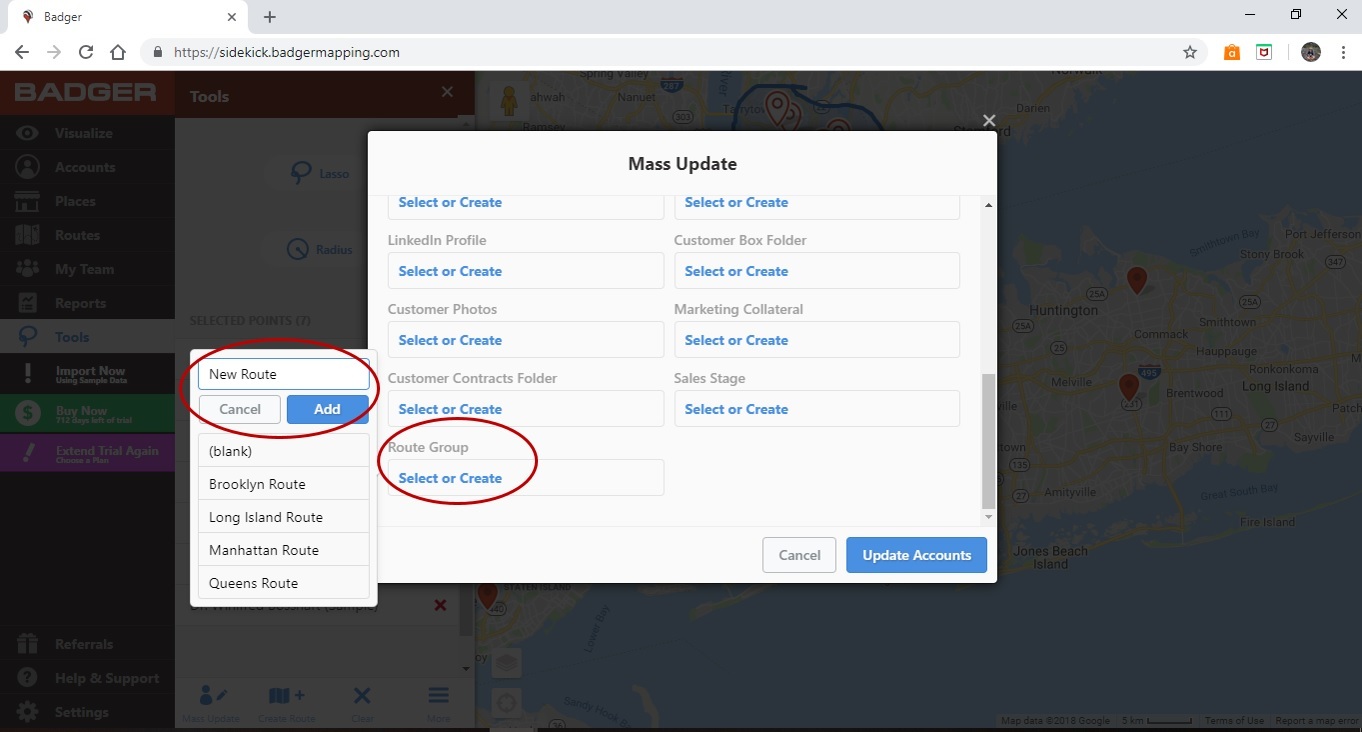Choose Long Island Route option
Screen dimensions: 1362x732
[284, 517]
